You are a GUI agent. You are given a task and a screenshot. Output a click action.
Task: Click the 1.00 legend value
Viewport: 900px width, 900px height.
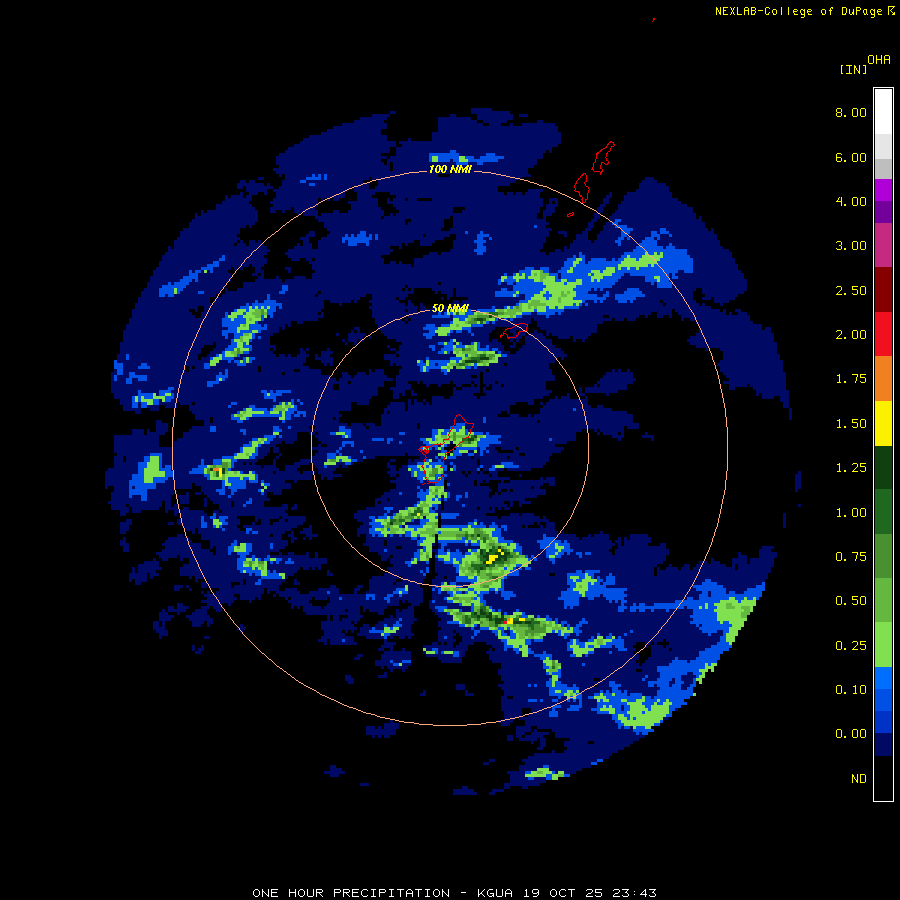(x=850, y=513)
